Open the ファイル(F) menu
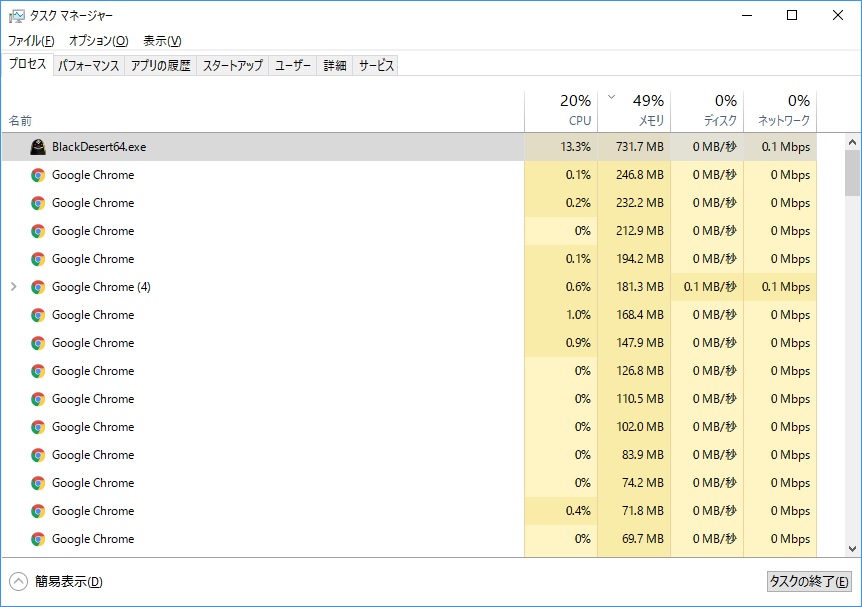 [31, 41]
